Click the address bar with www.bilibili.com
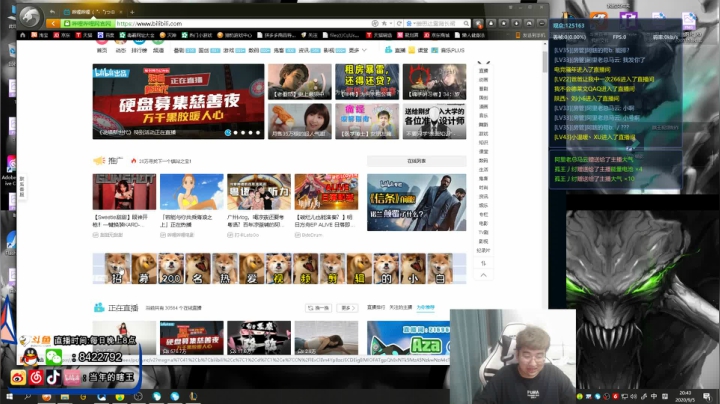 point(243,23)
